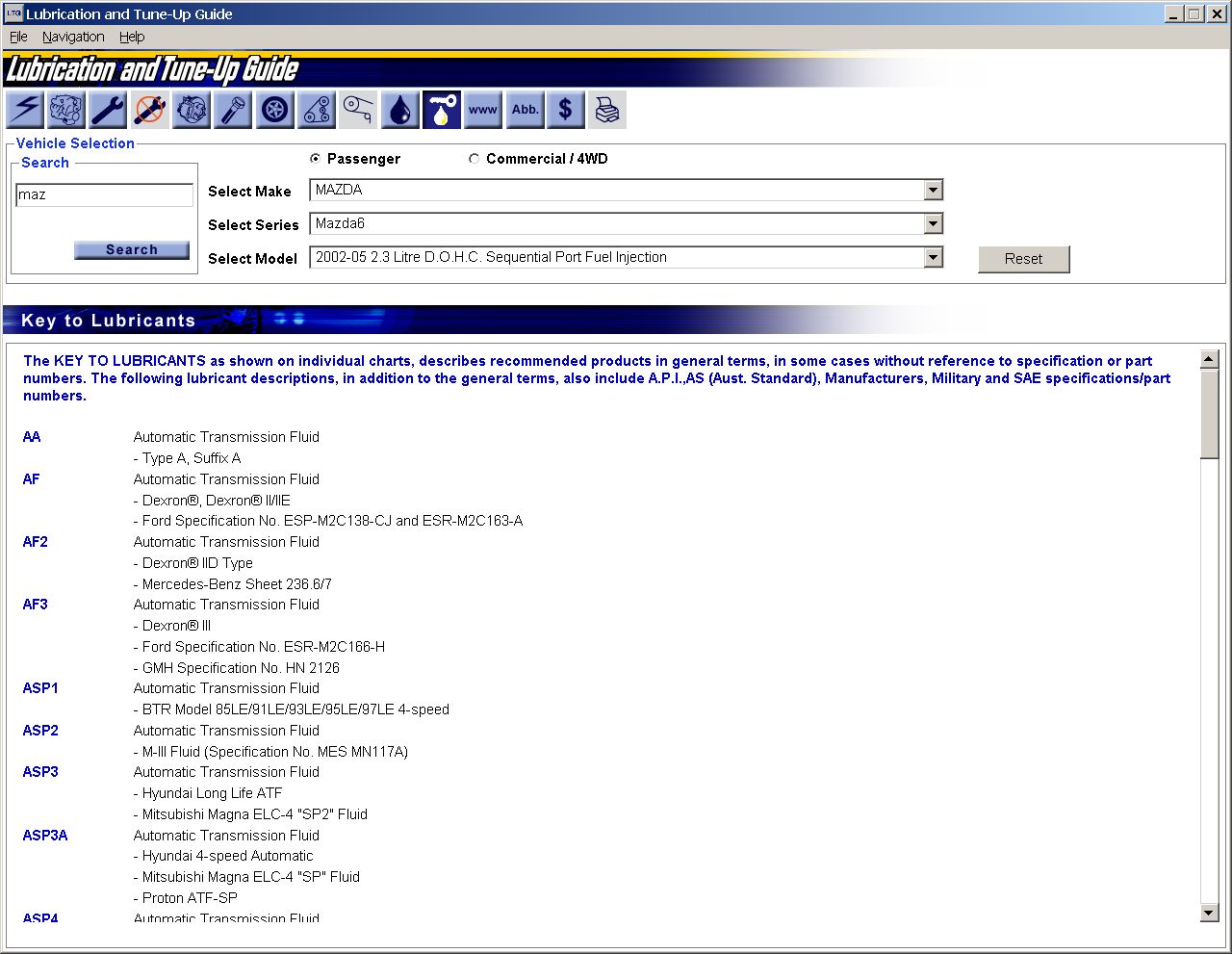Click 'Hyundai 4-speed Automatic' line
Image resolution: width=1232 pixels, height=954 pixels.
(x=223, y=856)
